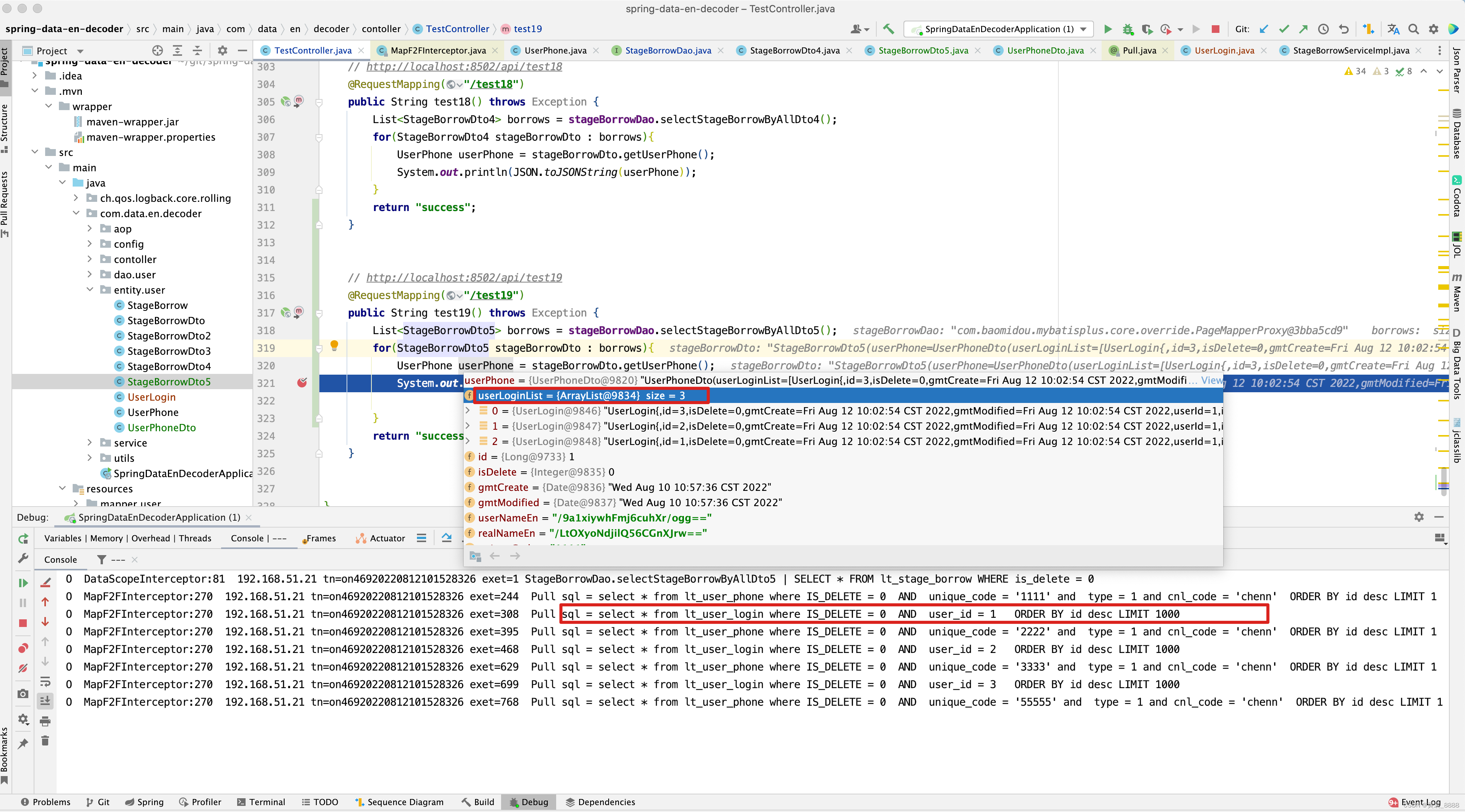The height and width of the screenshot is (812, 1465).
Task: Switch to MapF2FInterceptor.java editor tab
Action: 438,50
